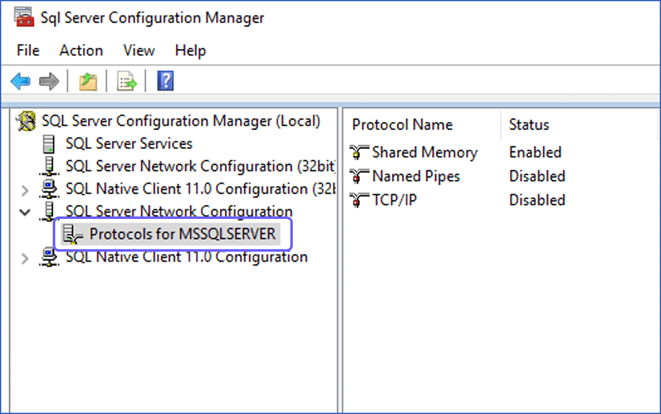Collapse the SQL Server Network Configuration node

click(25, 212)
